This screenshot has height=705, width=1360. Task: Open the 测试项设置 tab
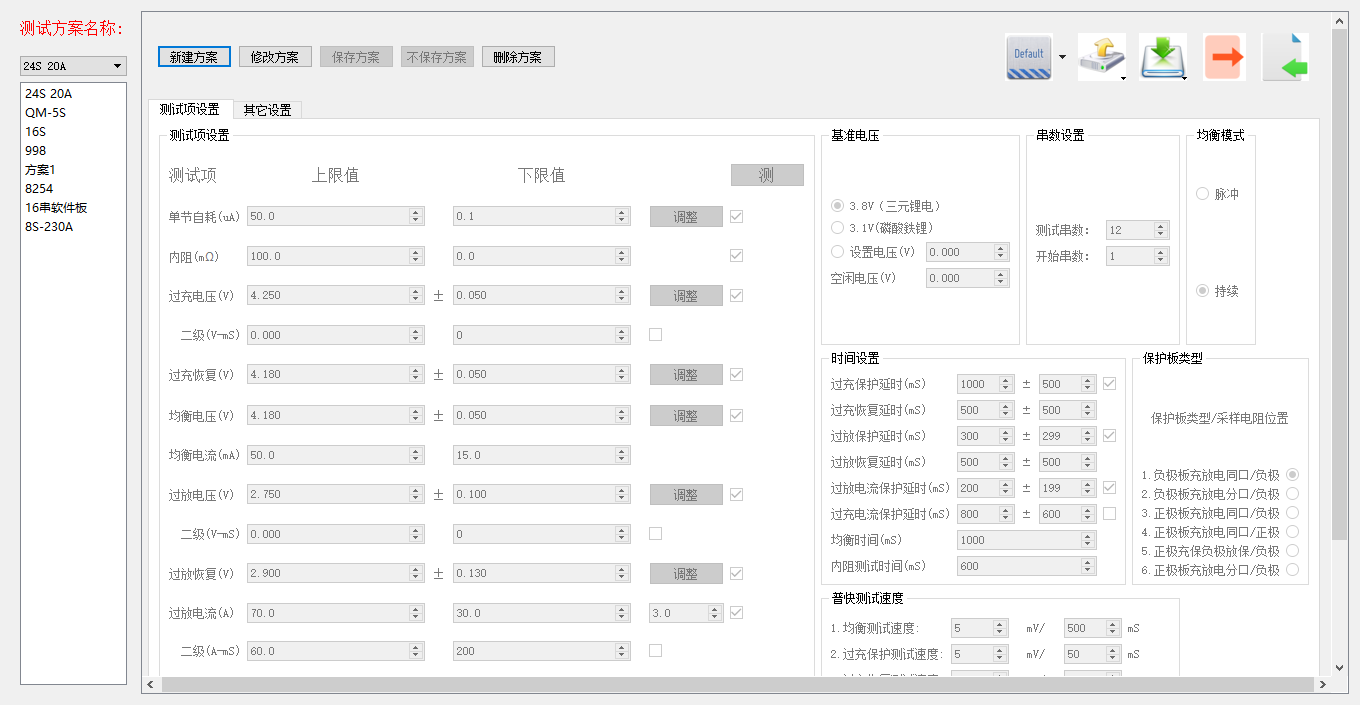(x=189, y=110)
